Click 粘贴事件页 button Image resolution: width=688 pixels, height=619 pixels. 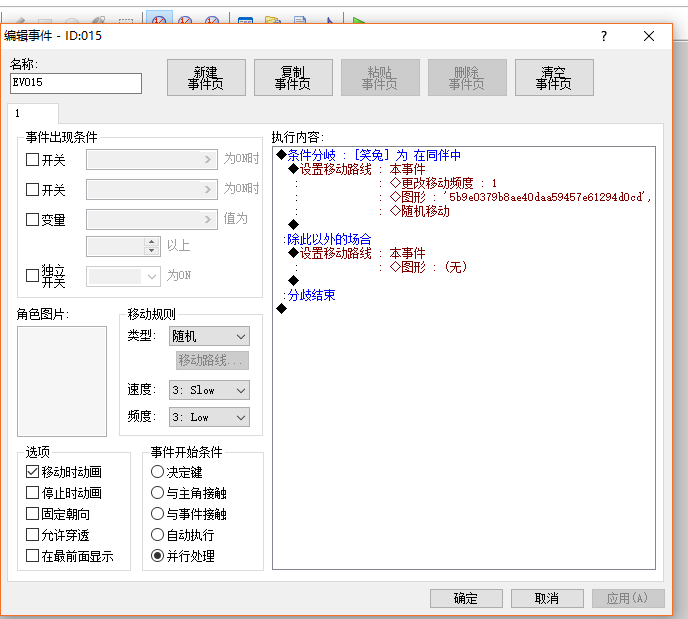[x=380, y=78]
